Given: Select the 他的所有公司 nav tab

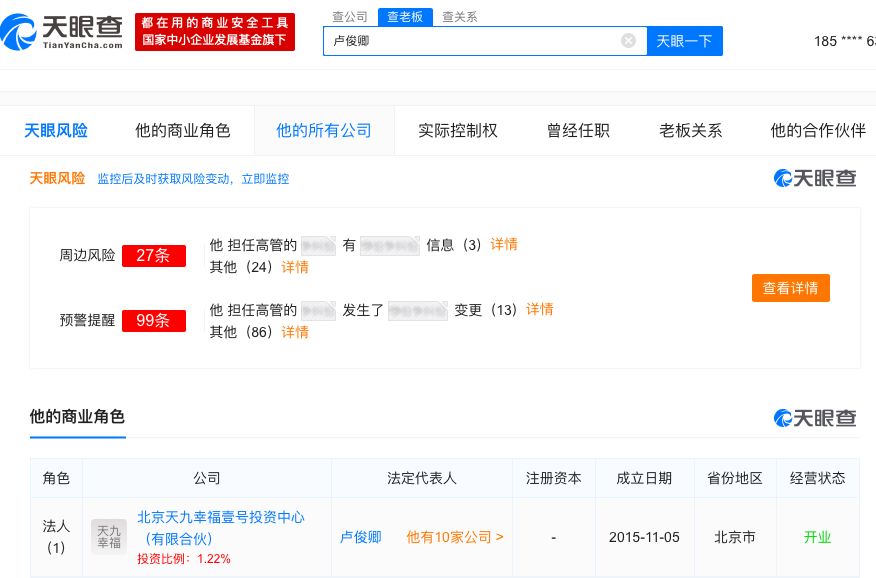Looking at the screenshot, I should pos(324,131).
